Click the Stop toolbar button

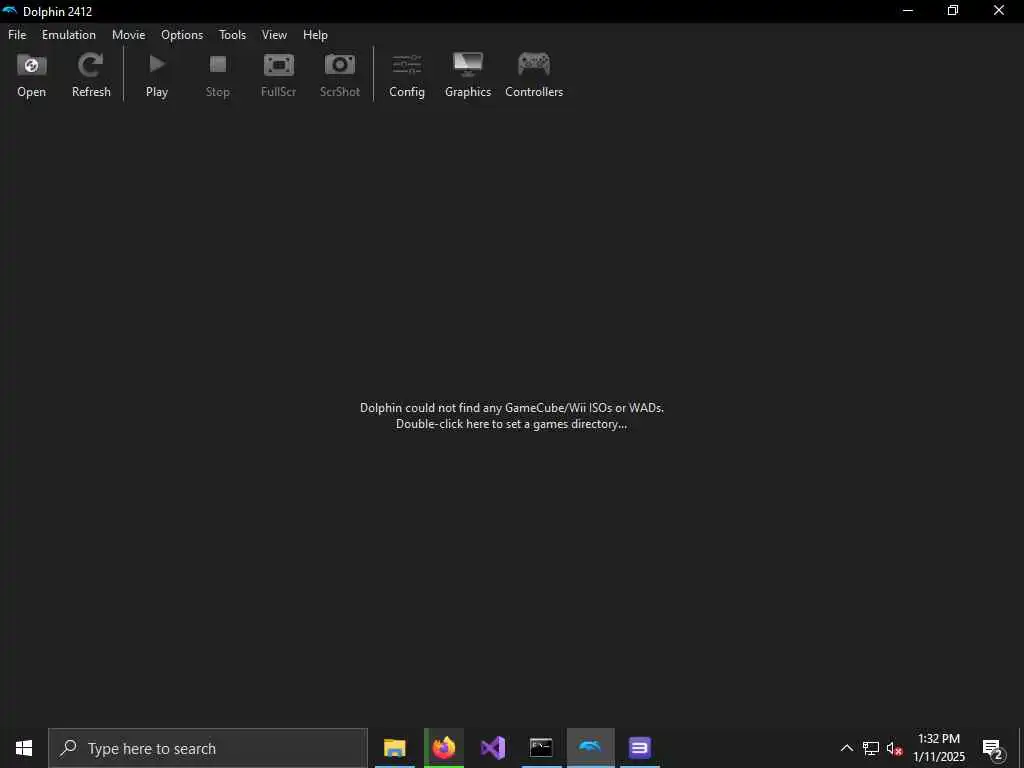pyautogui.click(x=217, y=74)
